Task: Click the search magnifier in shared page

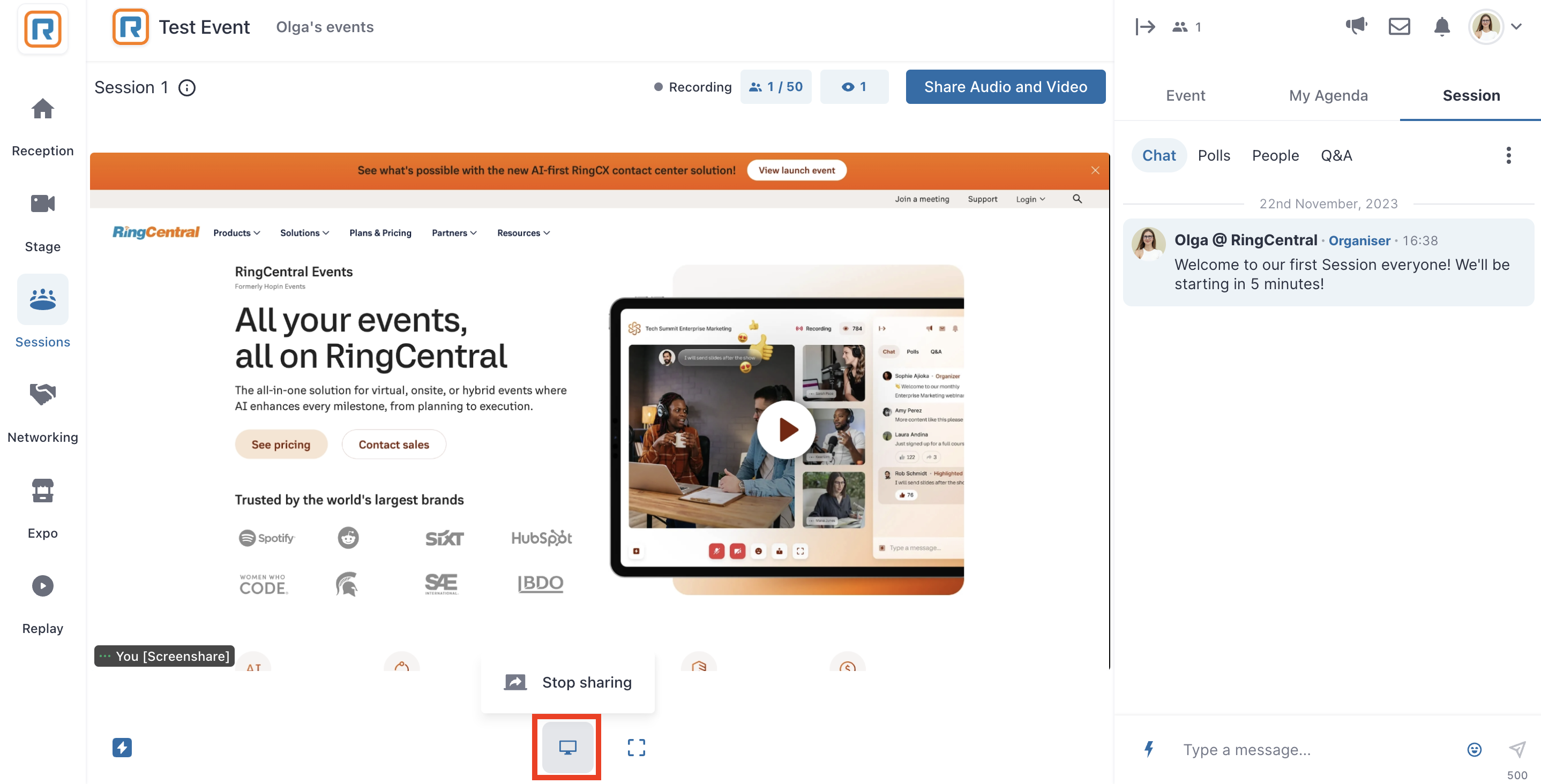Action: (x=1078, y=199)
